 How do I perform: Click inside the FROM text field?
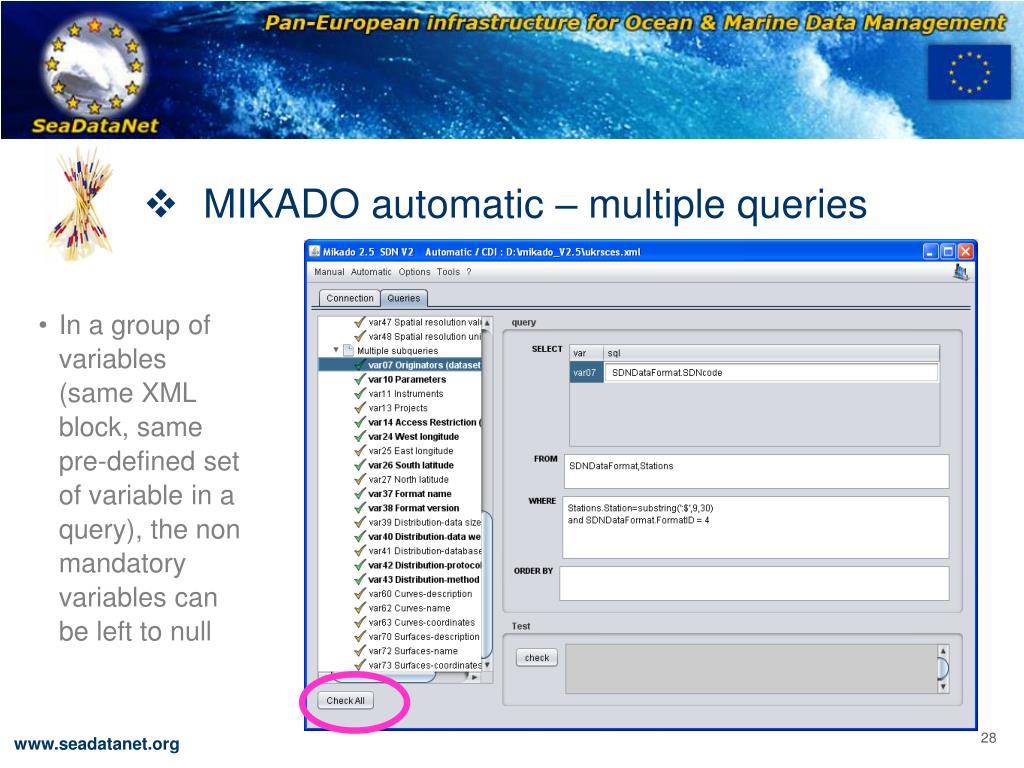pos(756,471)
